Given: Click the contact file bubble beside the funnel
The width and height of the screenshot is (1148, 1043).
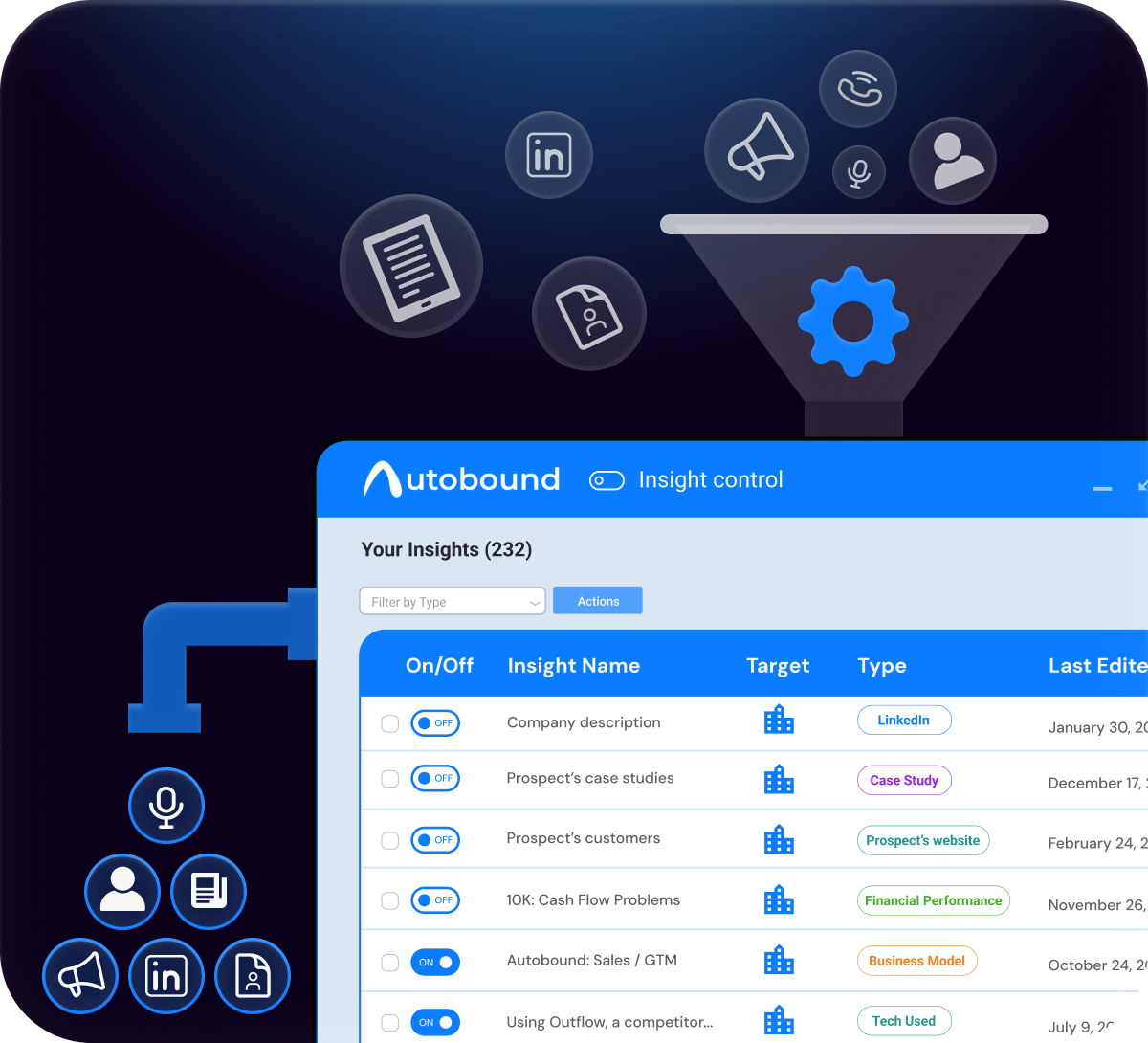Looking at the screenshot, I should 589,314.
